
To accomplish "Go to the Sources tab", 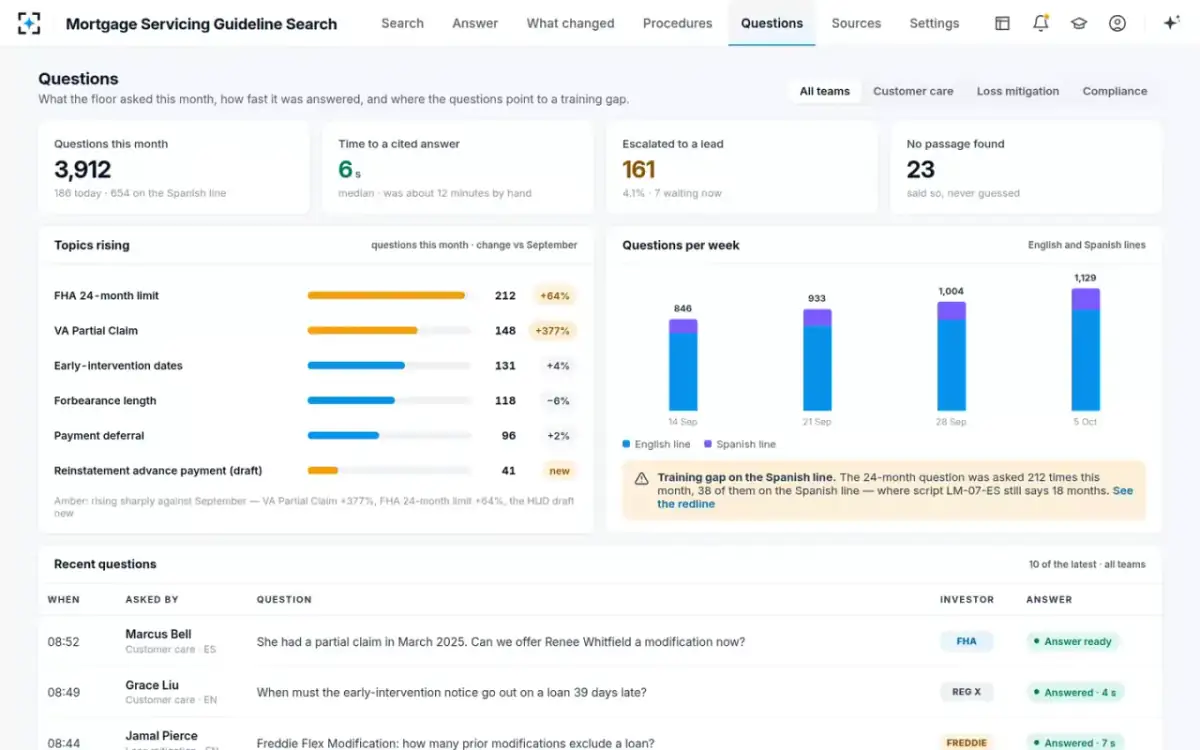I will point(856,23).
